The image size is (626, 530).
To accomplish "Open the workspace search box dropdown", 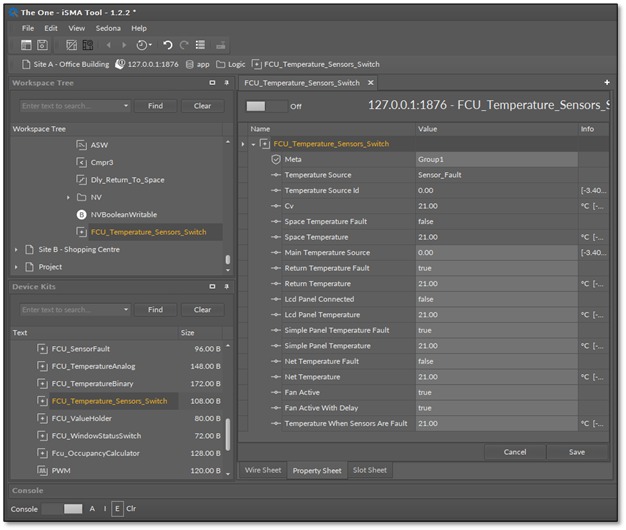I will coord(126,106).
